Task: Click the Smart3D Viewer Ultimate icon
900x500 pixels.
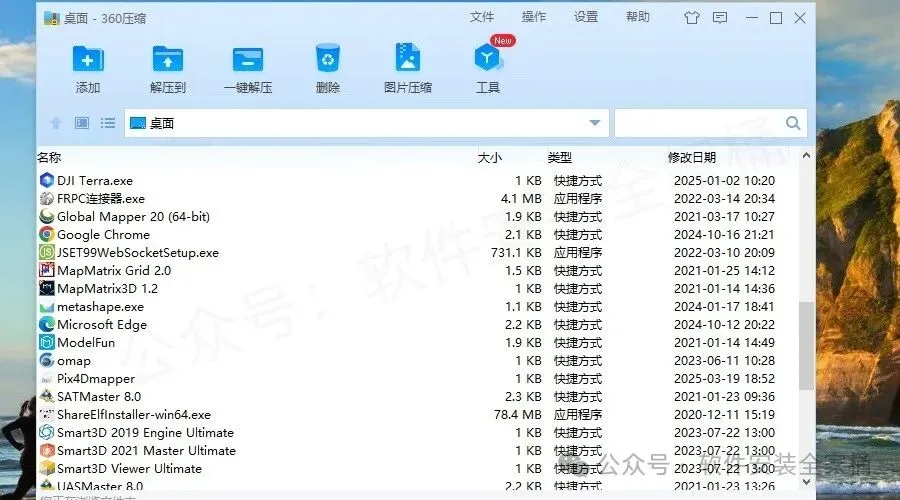Action: coord(46,468)
